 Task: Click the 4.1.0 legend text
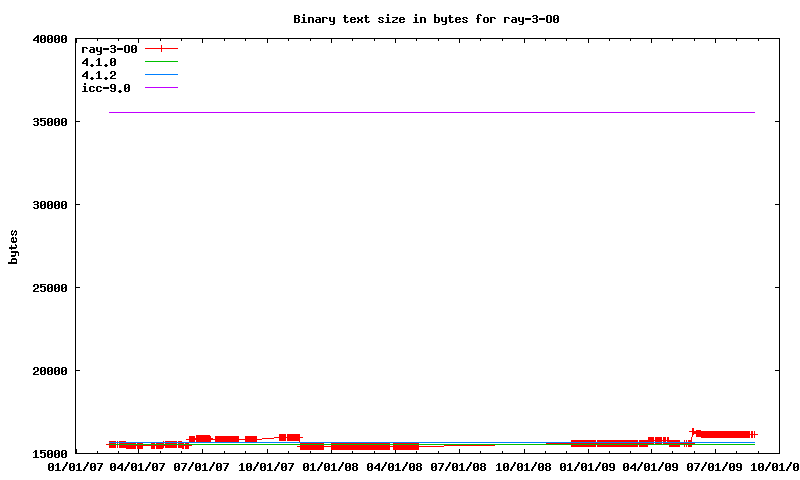coord(99,62)
